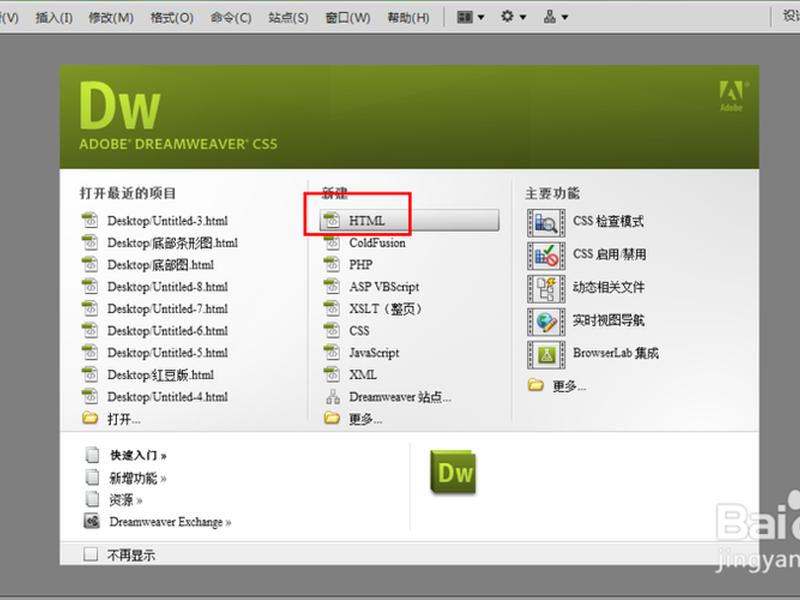Image resolution: width=800 pixels, height=600 pixels.
Task: Open the BrowserLab 集成 text link
Action: tap(616, 353)
